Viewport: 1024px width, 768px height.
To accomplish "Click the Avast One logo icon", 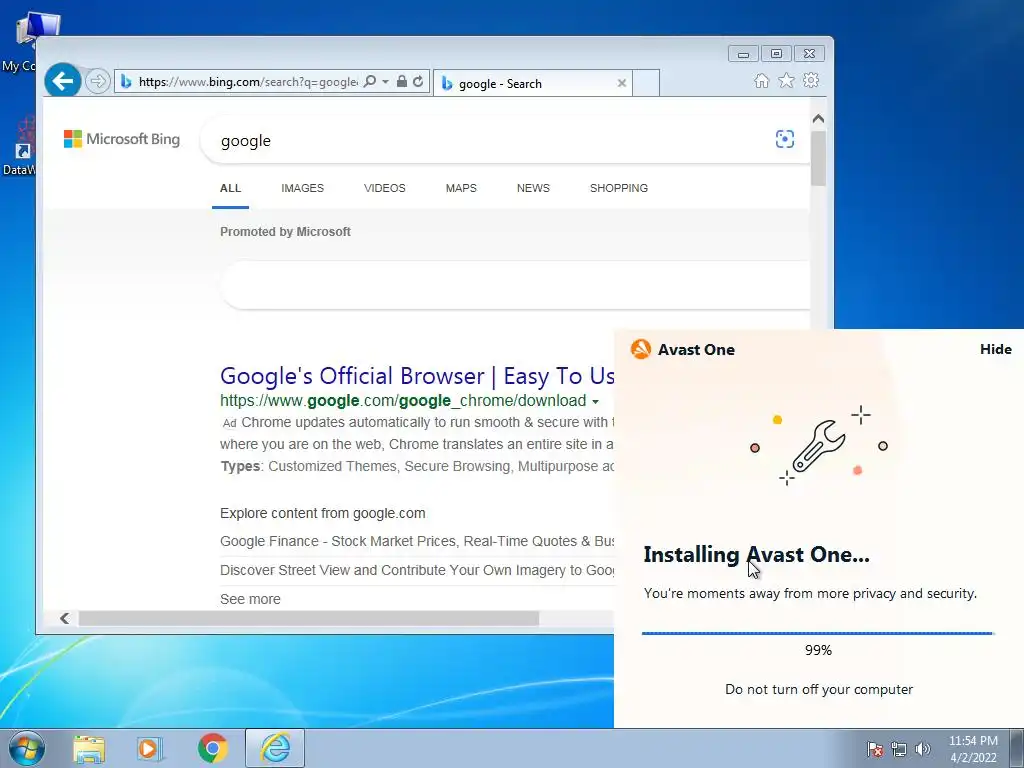I will click(x=641, y=349).
